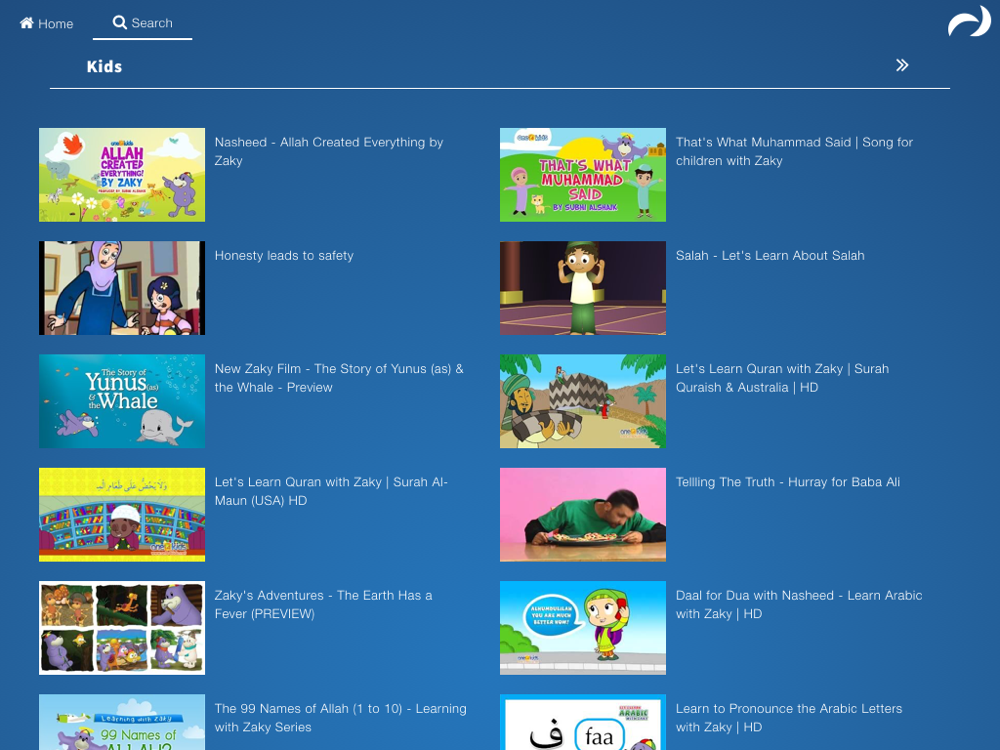Screen dimensions: 1000x750
Task: Click the Search magnifier icon
Action: pos(119,22)
